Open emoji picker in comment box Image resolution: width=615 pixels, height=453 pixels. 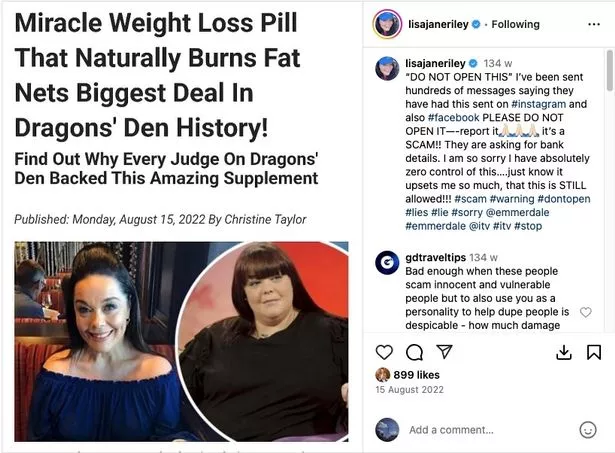tap(588, 430)
